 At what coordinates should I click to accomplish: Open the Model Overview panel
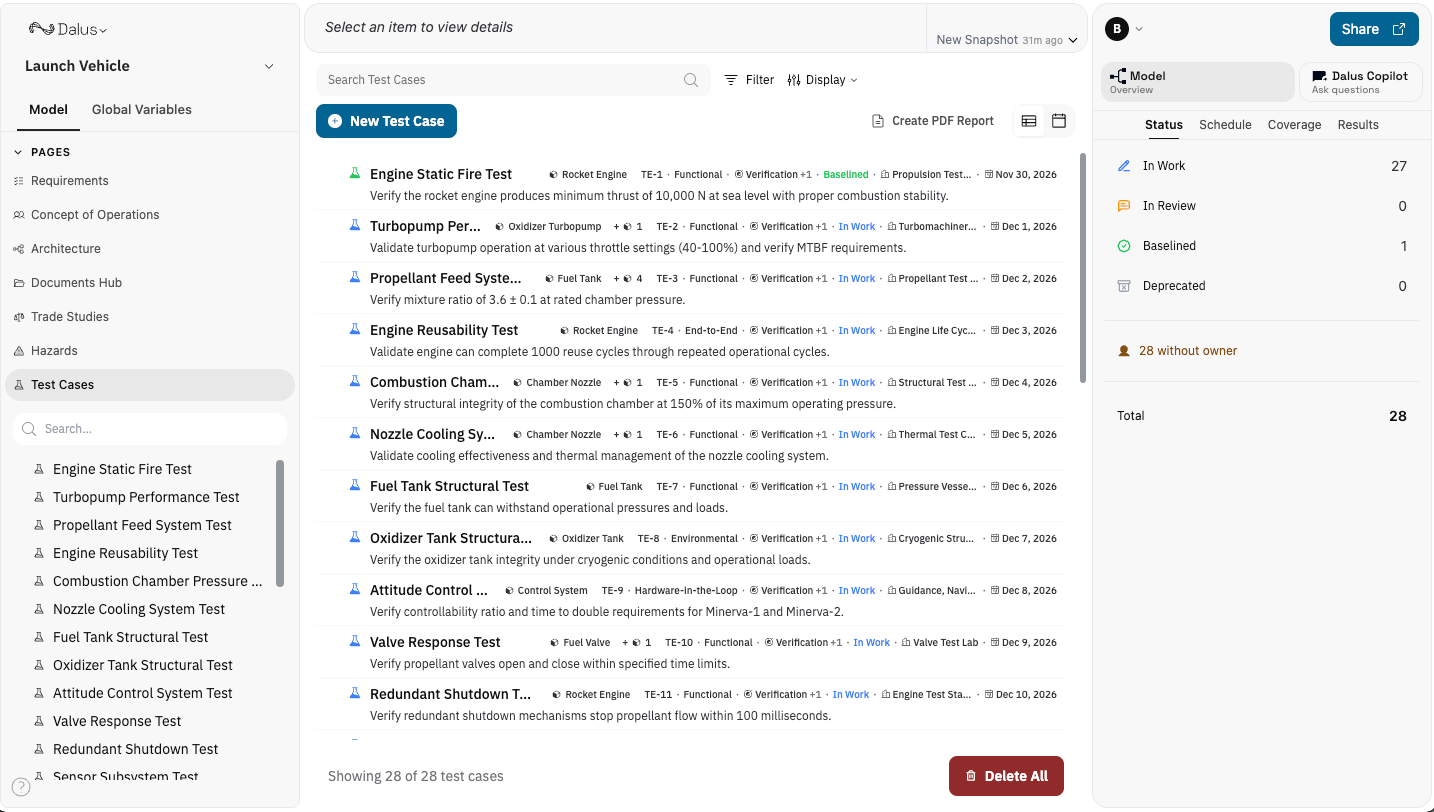pos(1197,82)
